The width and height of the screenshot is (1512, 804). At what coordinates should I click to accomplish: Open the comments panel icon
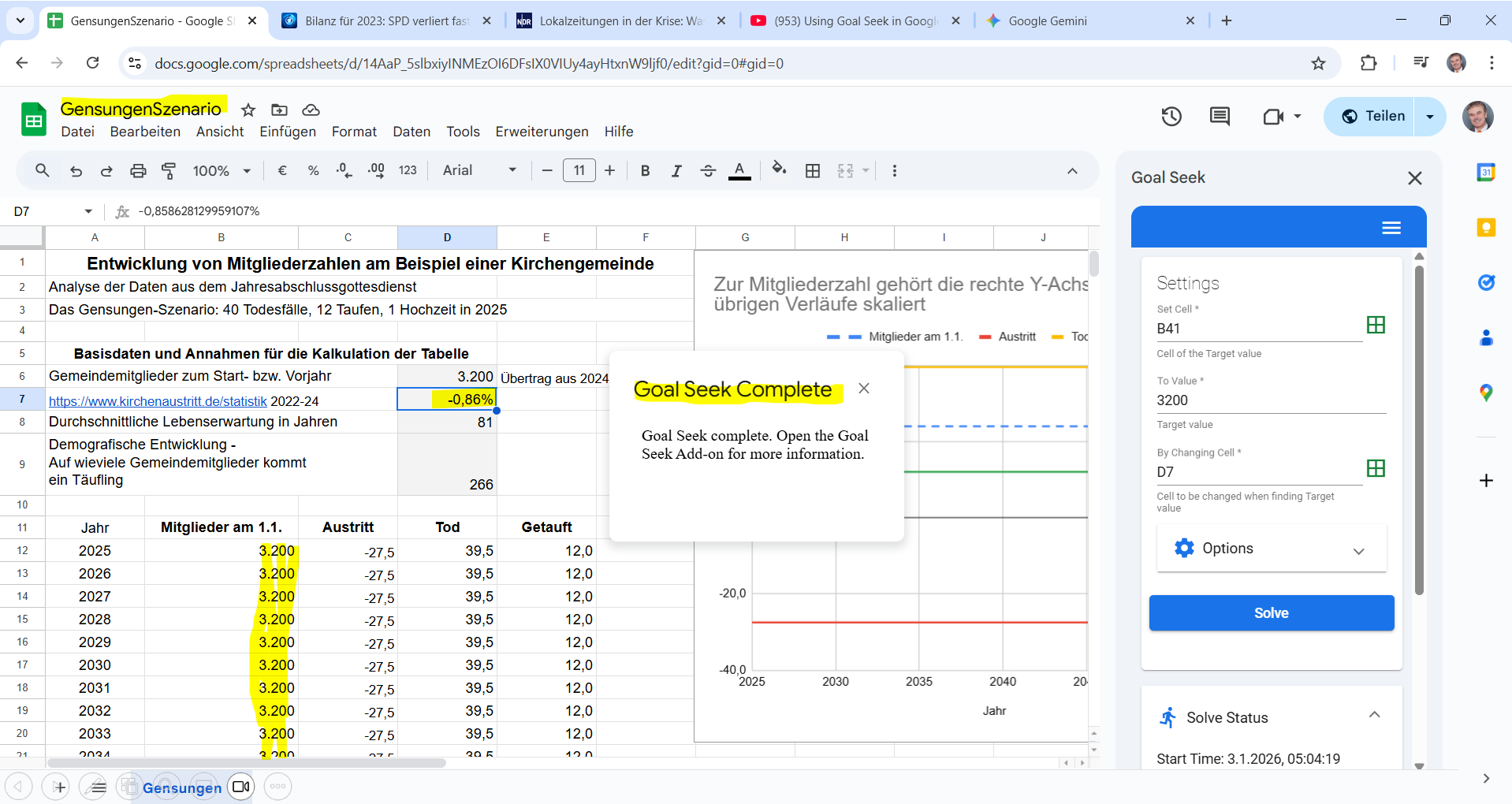[1220, 117]
